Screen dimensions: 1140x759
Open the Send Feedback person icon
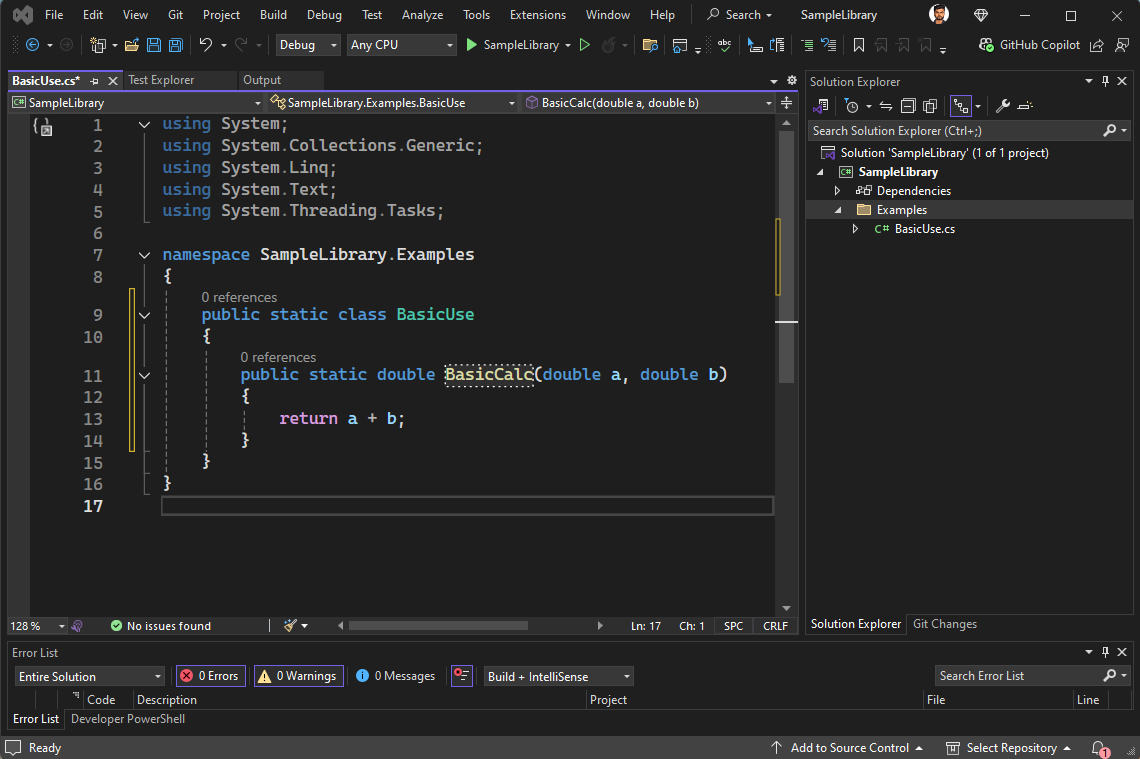click(x=1122, y=45)
